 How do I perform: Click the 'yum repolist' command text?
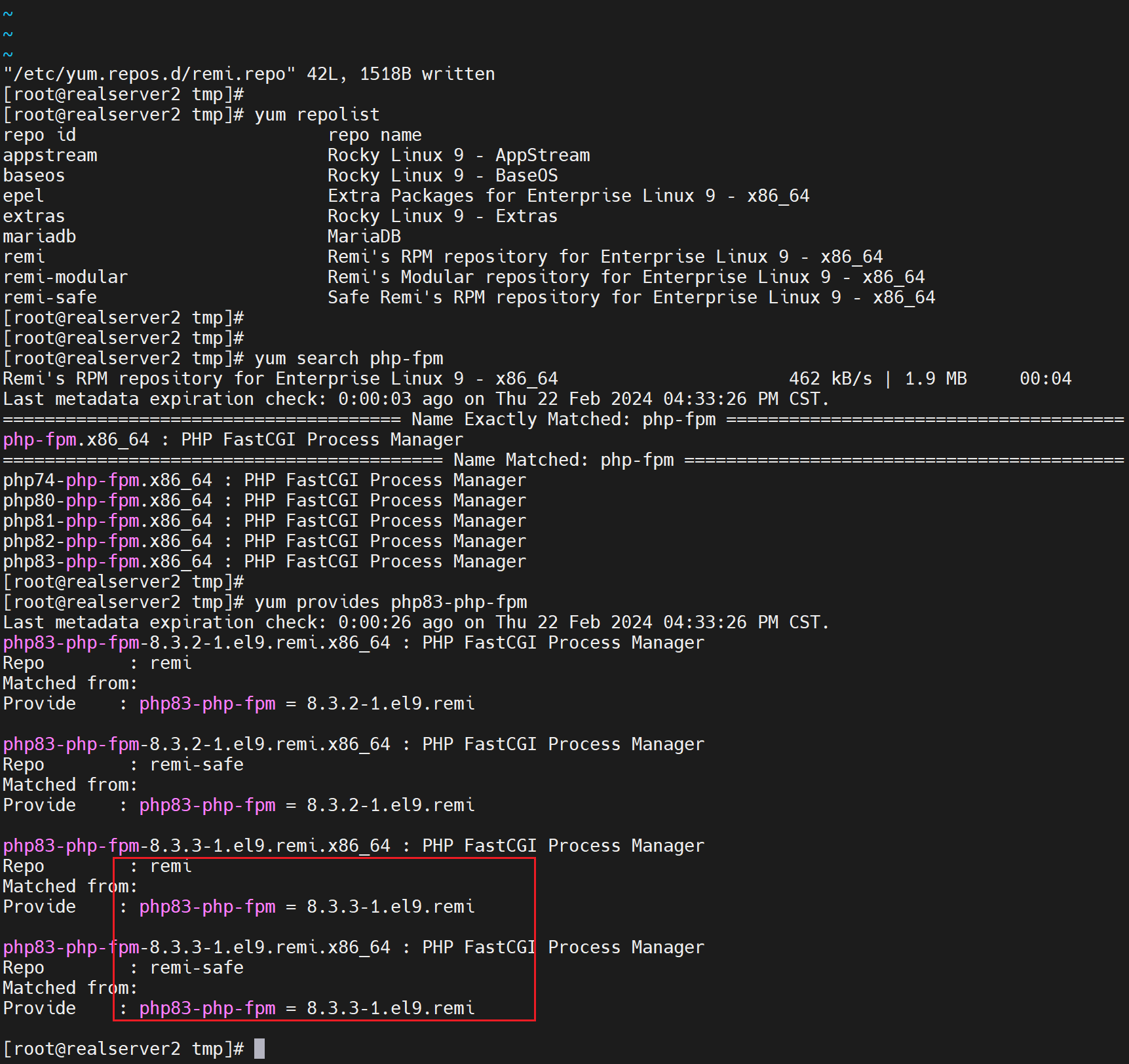pyautogui.click(x=316, y=115)
